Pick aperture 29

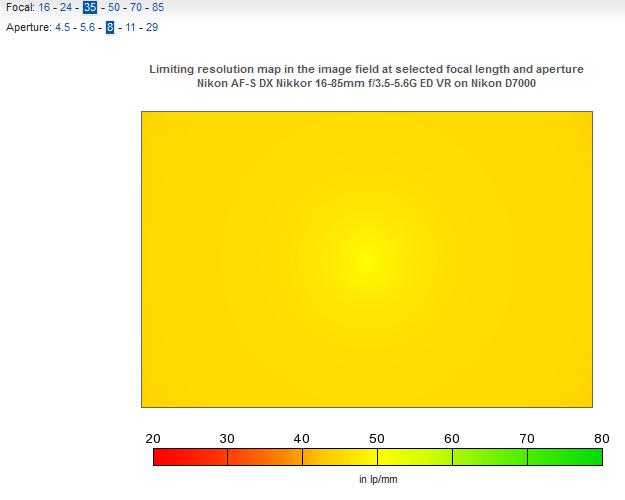tap(152, 27)
